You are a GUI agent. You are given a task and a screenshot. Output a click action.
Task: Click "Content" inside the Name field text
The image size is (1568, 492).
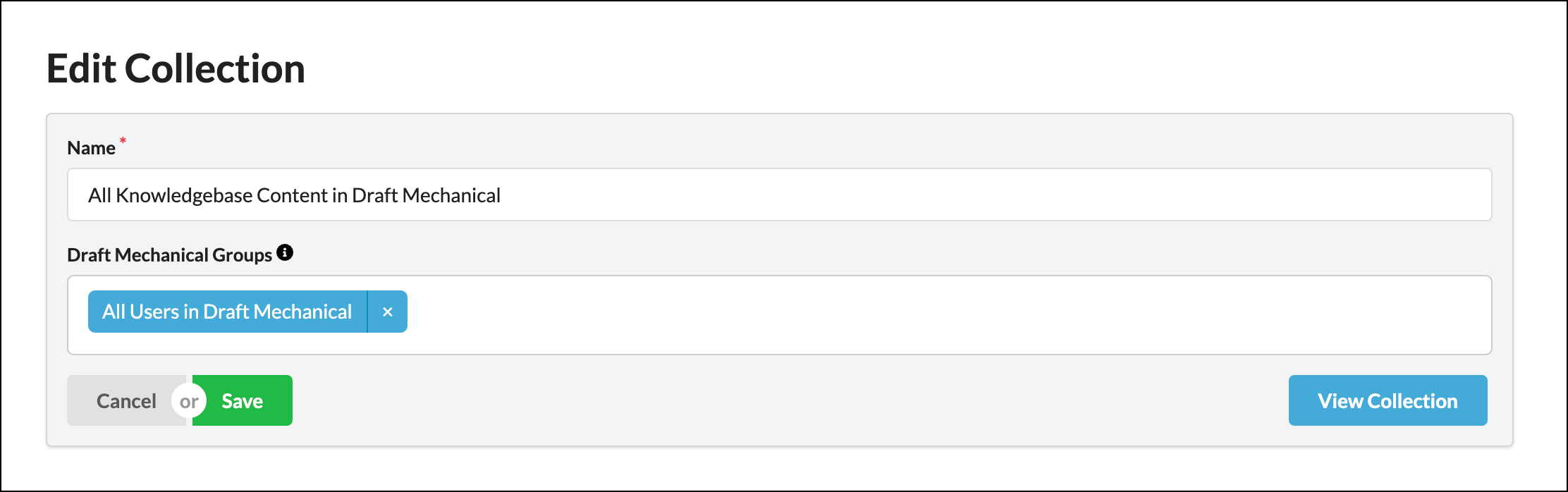(292, 195)
